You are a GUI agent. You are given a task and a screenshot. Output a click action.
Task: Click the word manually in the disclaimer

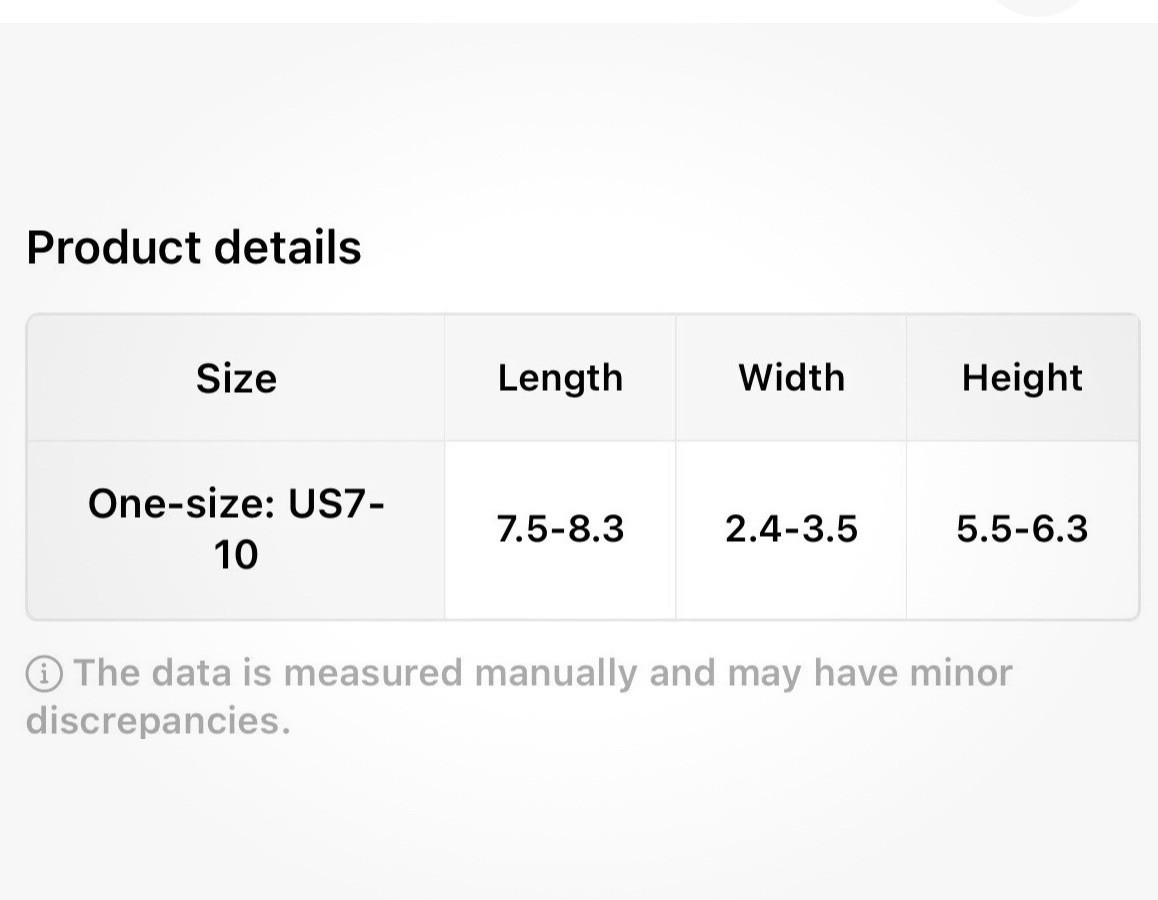555,674
